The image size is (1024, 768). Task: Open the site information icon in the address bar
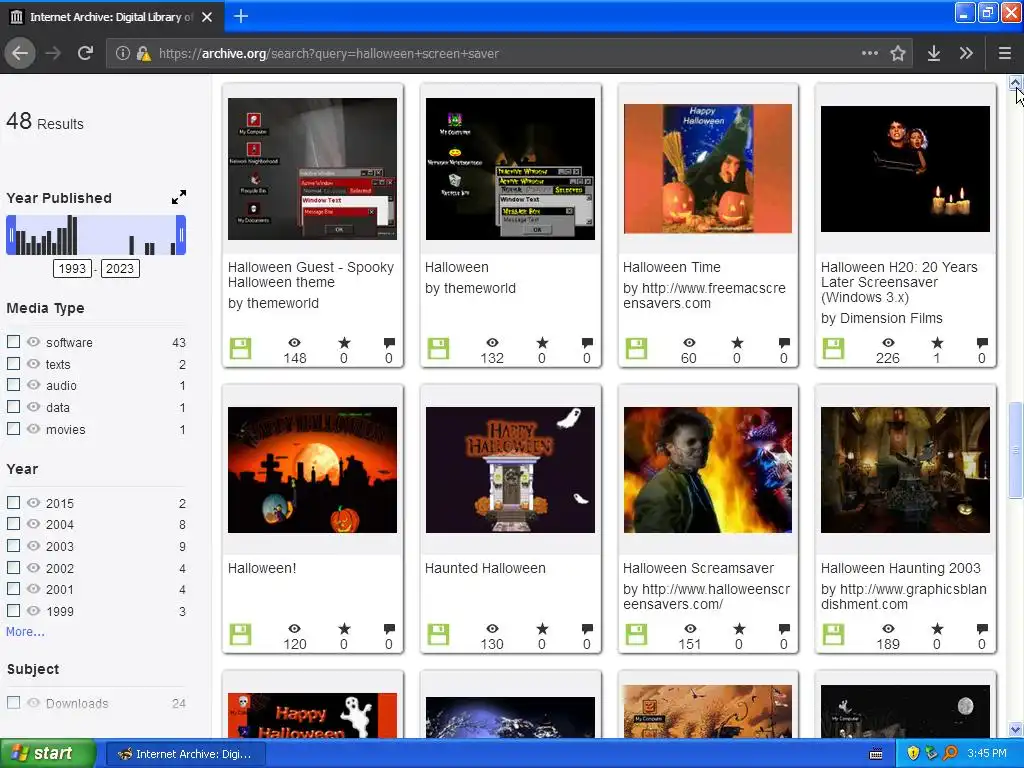click(123, 53)
